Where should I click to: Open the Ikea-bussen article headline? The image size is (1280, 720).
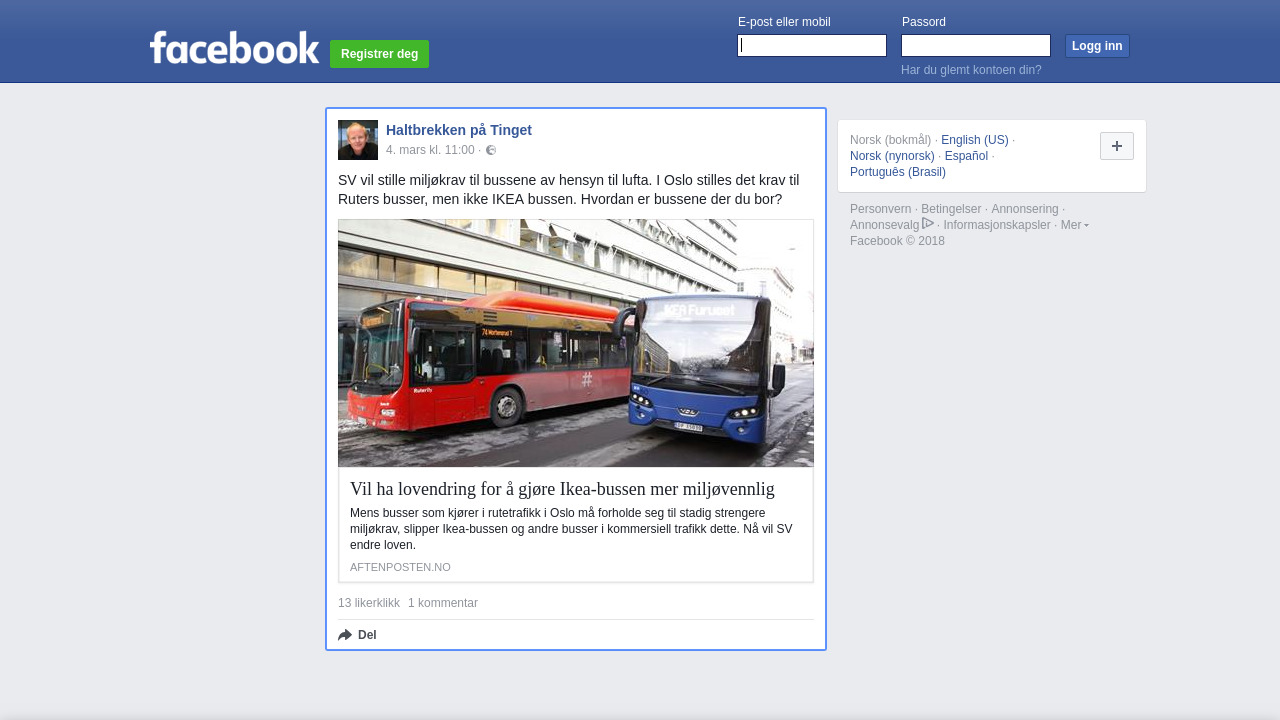562,489
